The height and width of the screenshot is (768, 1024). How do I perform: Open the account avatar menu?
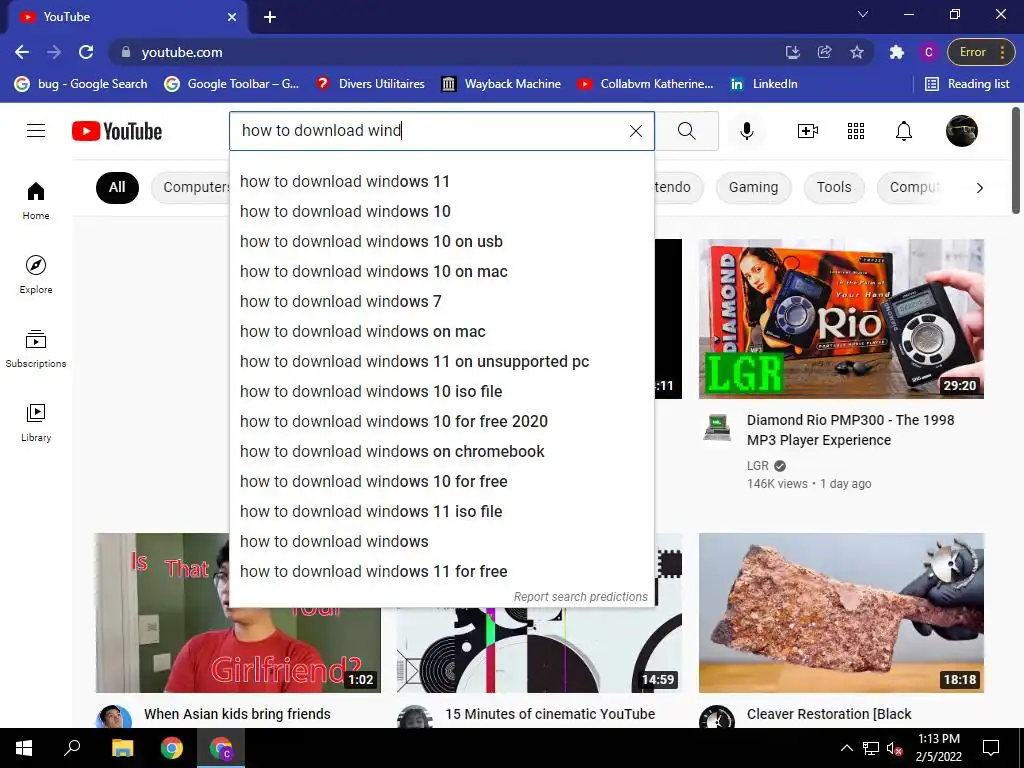pyautogui.click(x=961, y=131)
